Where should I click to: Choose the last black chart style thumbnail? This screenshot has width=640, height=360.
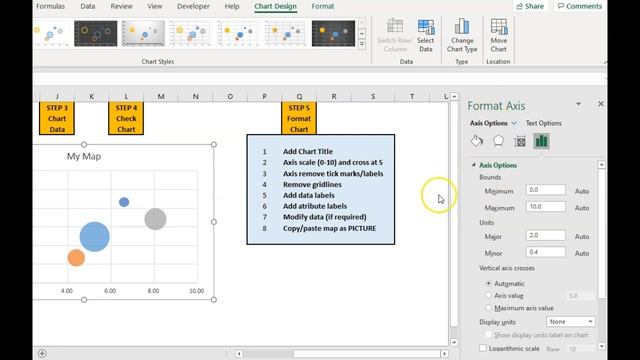[x=333, y=33]
